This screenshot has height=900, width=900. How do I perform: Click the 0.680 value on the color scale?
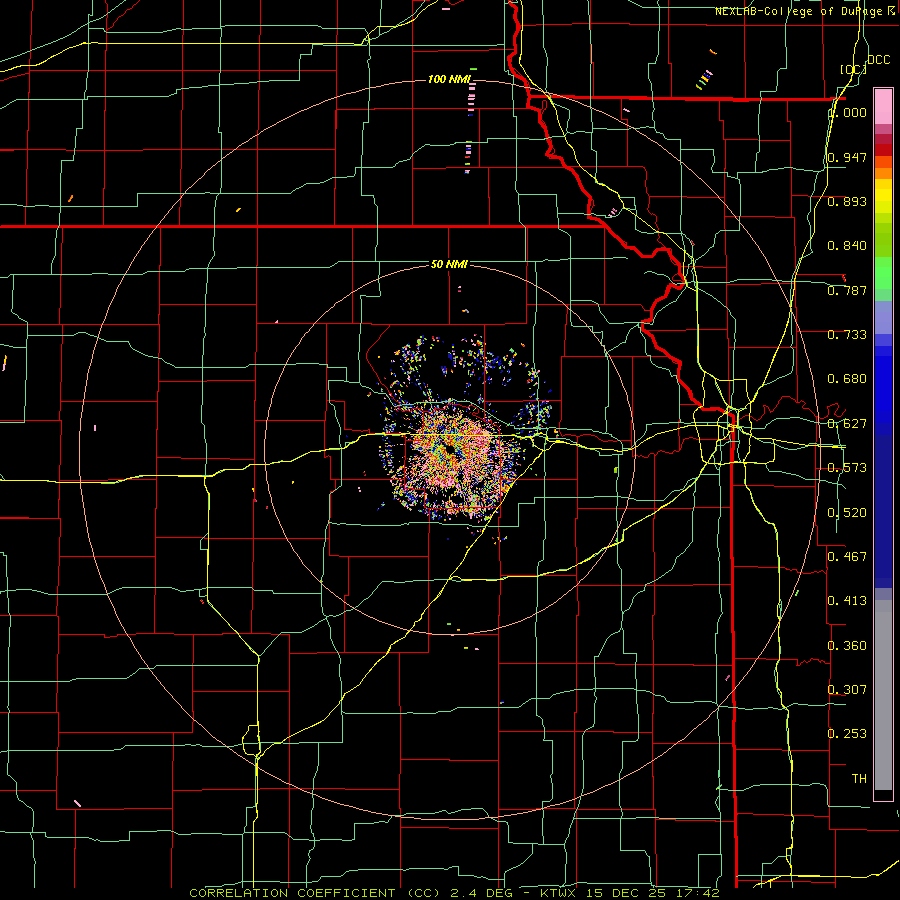click(x=847, y=379)
